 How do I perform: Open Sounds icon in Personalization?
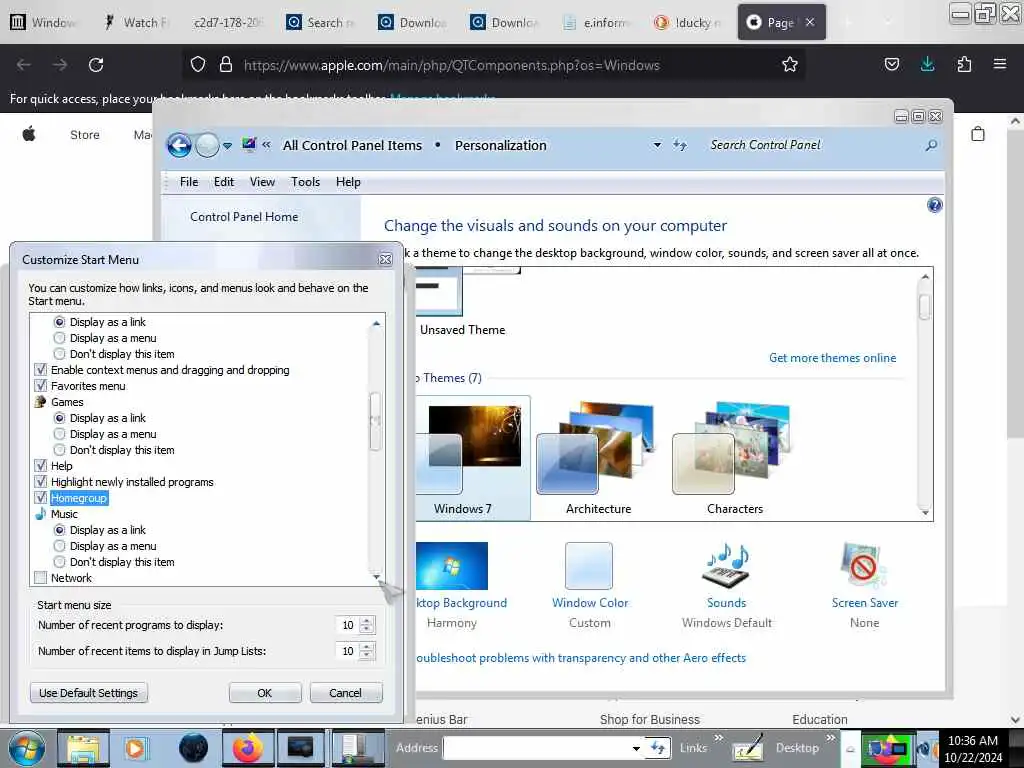(726, 566)
